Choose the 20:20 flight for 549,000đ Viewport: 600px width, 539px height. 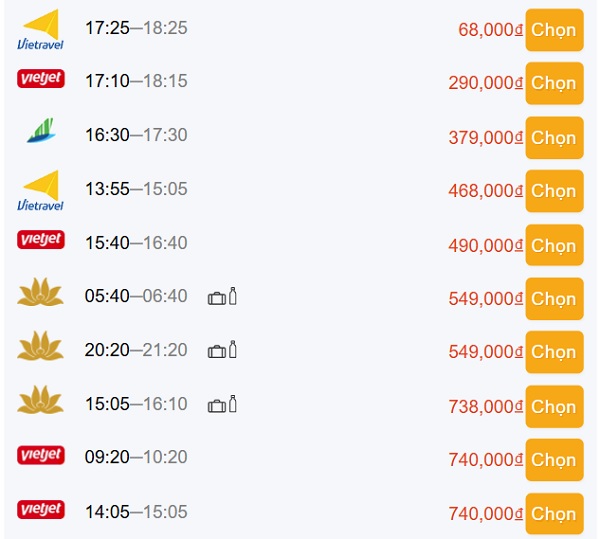pos(554,352)
